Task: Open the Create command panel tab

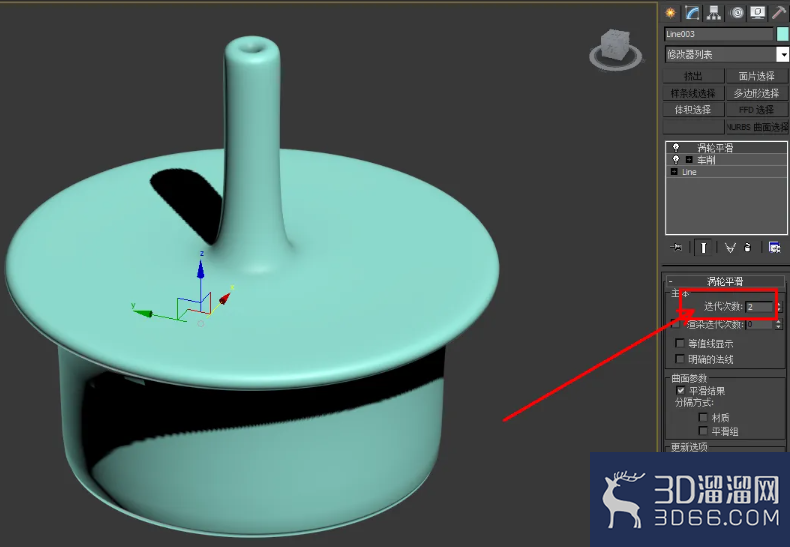Action: [670, 13]
